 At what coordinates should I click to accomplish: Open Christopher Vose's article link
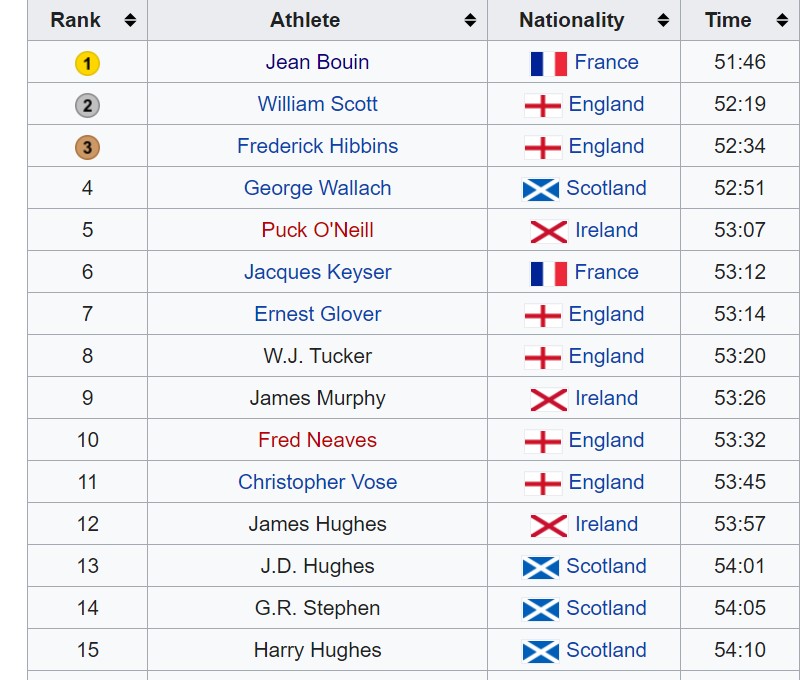coord(317,482)
